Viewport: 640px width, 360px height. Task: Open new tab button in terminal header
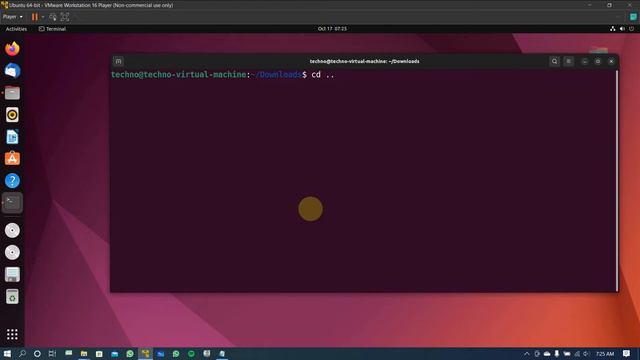tap(118, 61)
